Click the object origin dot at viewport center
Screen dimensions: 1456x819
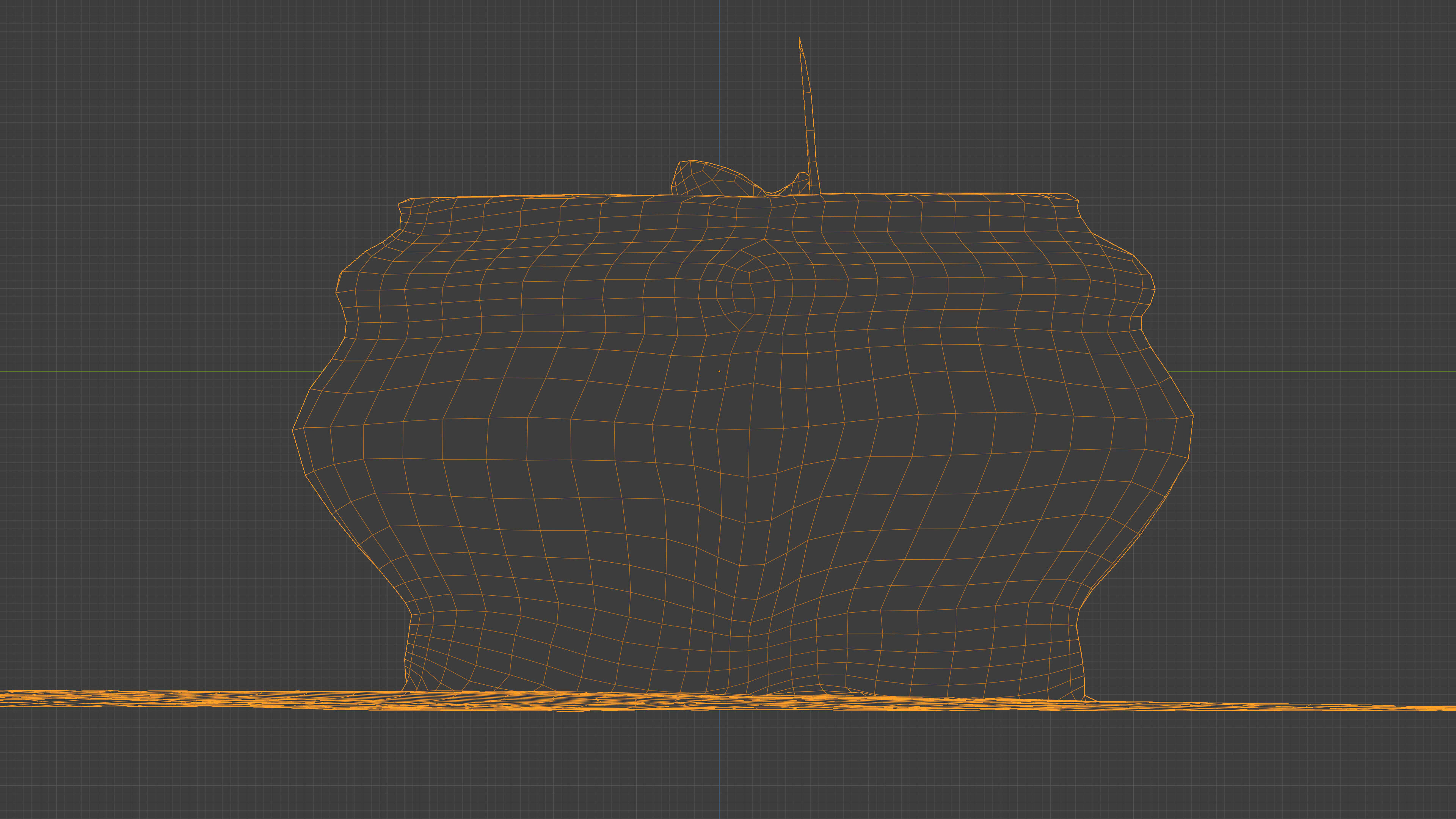pos(719,371)
